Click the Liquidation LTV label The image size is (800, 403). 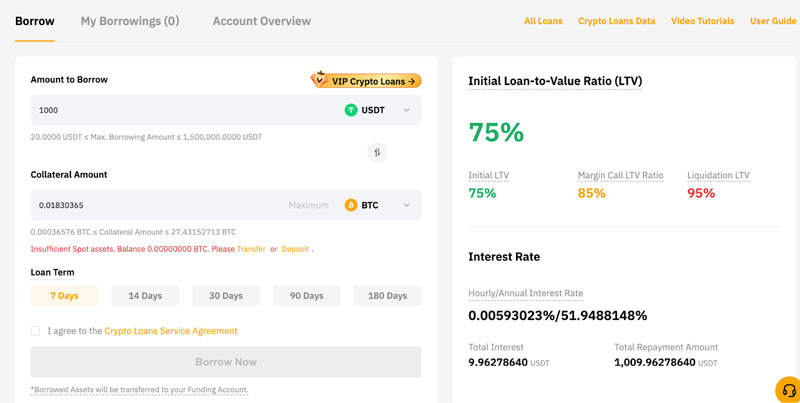tap(718, 175)
